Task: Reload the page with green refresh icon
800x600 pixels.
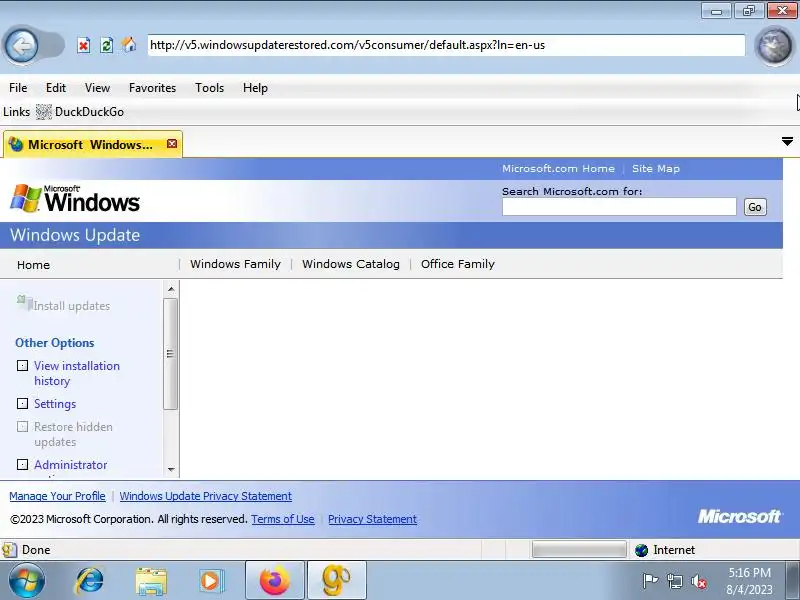Action: [x=107, y=45]
